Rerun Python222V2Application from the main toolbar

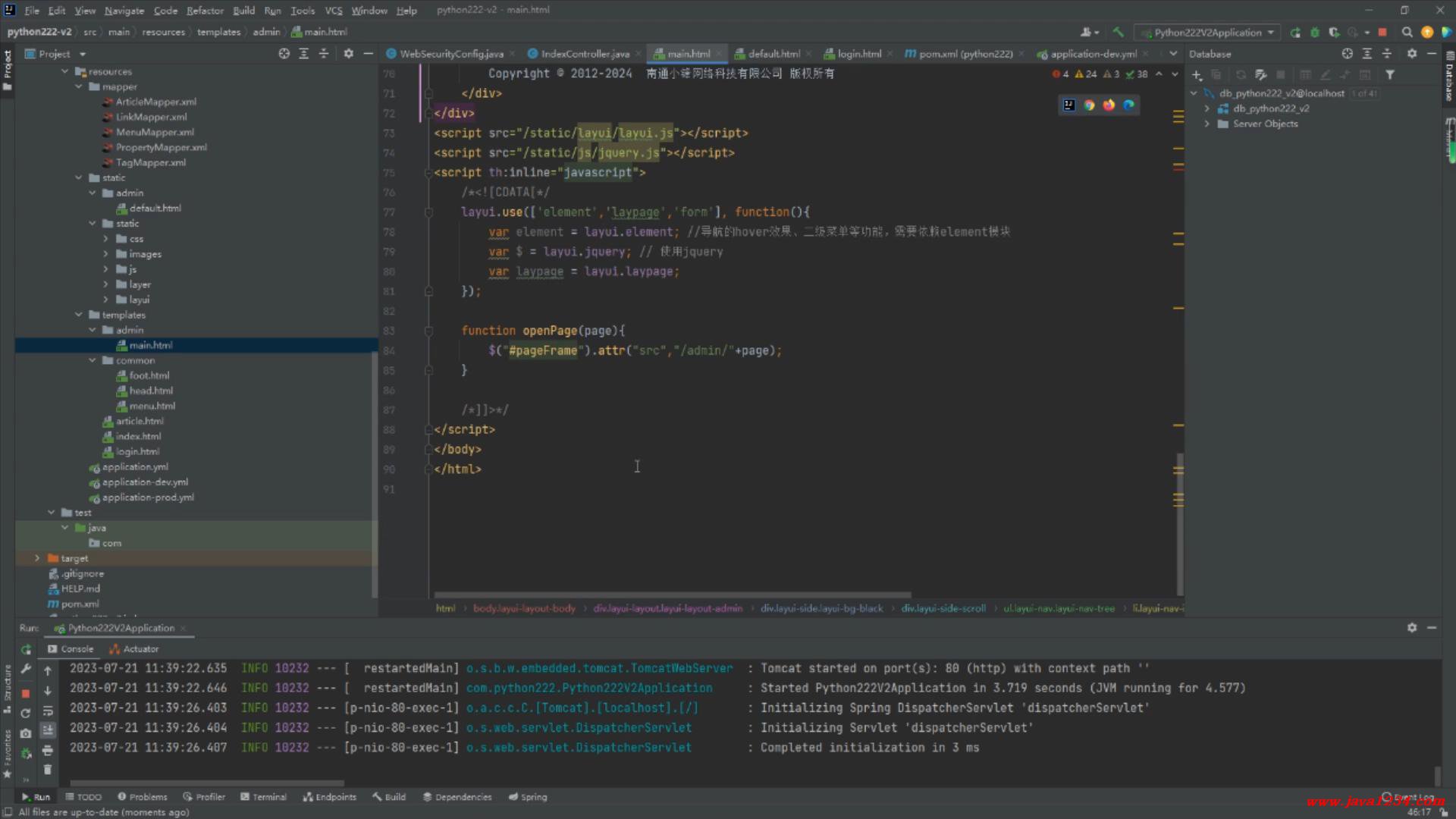click(1295, 32)
